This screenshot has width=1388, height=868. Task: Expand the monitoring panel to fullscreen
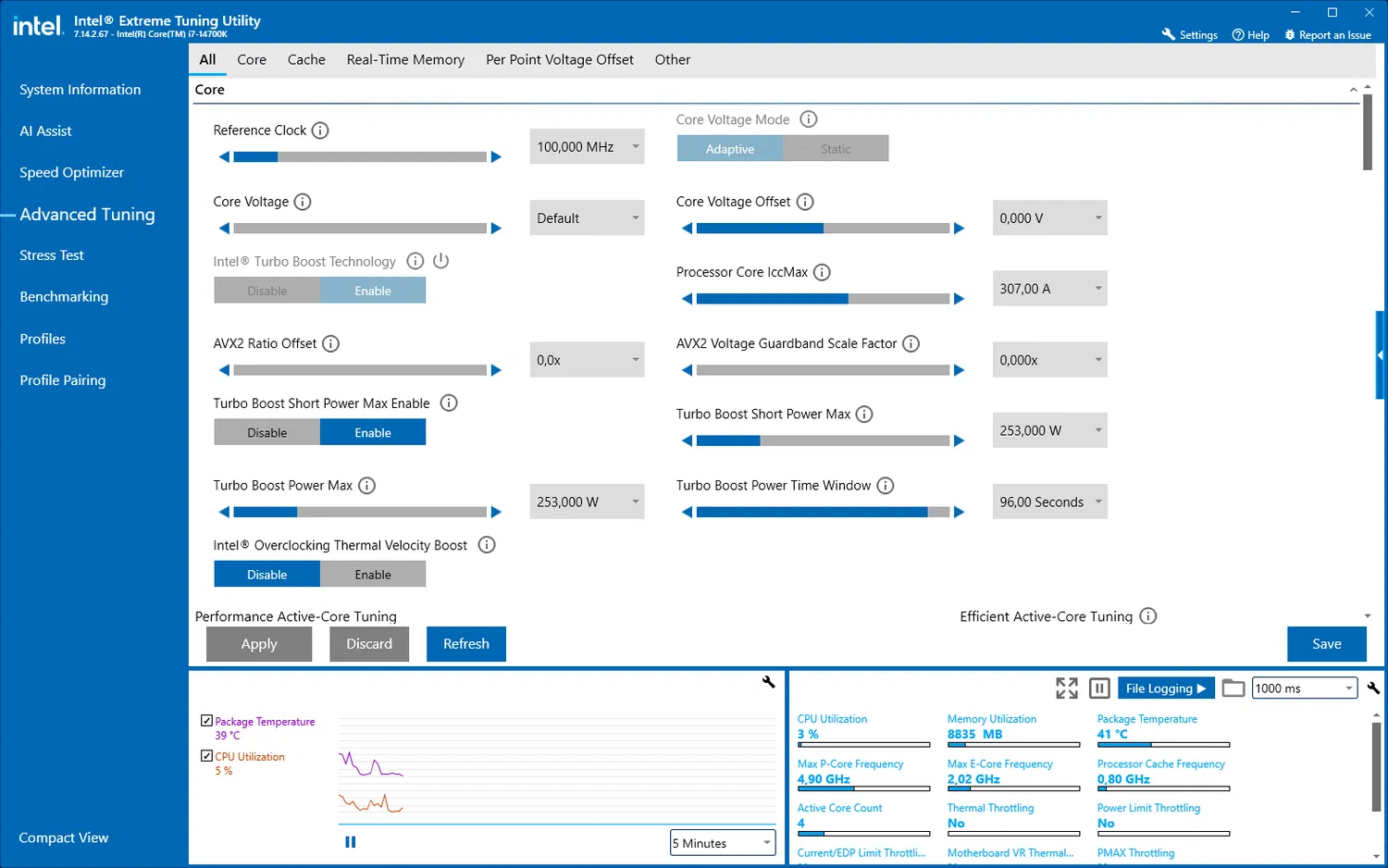click(1066, 688)
